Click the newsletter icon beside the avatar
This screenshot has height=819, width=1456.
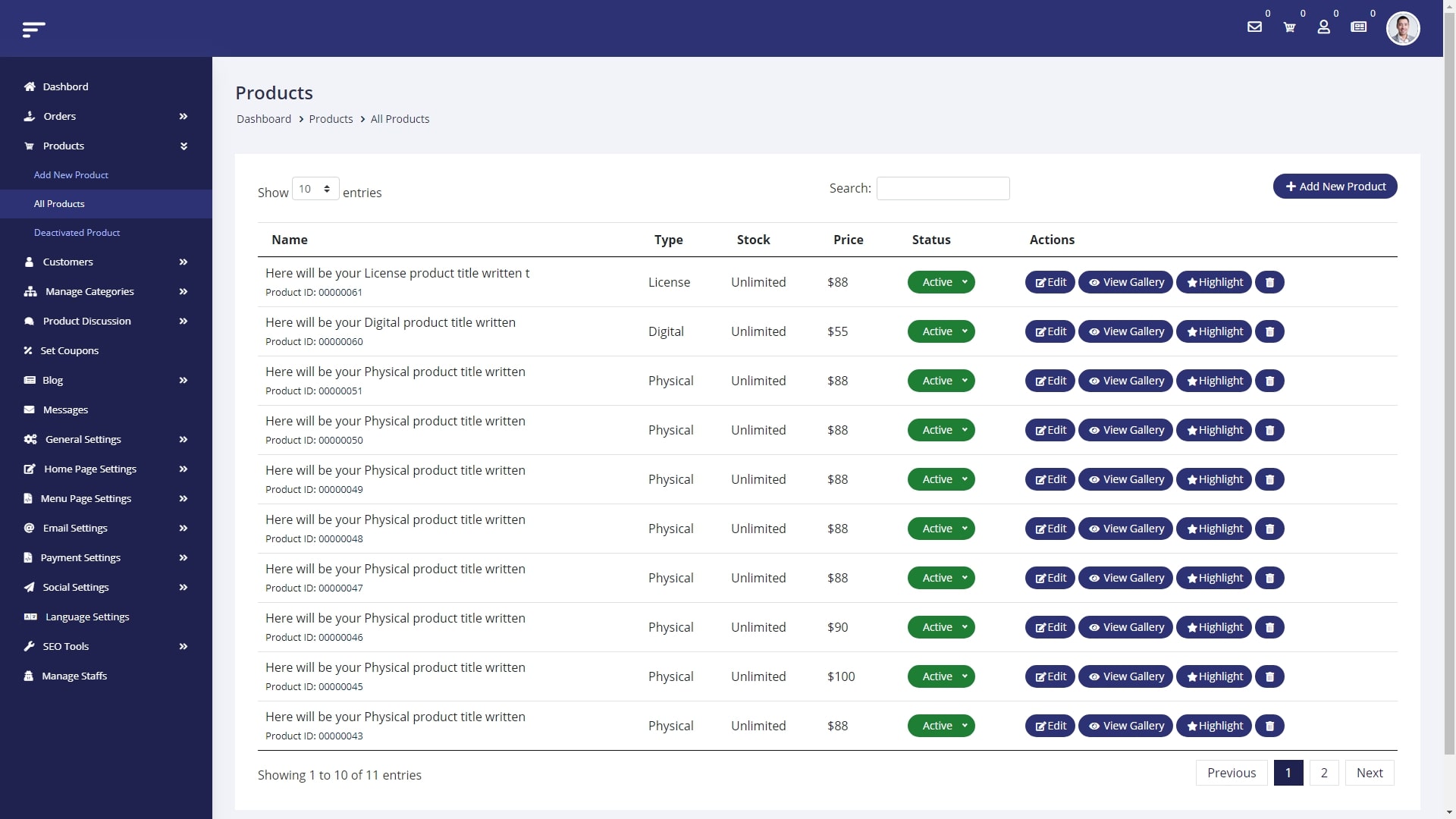pyautogui.click(x=1359, y=27)
